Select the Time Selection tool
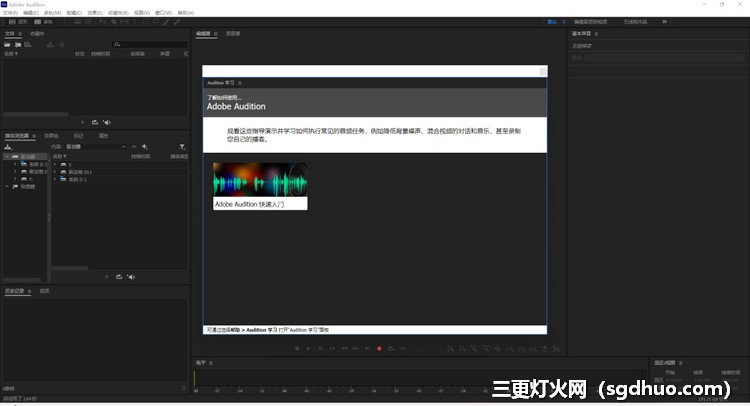750x406 pixels. click(x=134, y=22)
